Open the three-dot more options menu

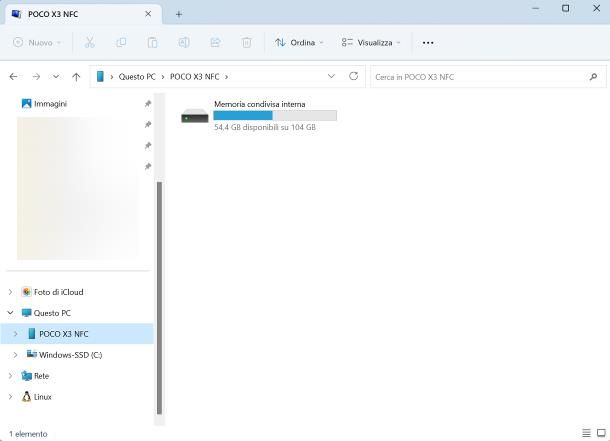point(428,42)
